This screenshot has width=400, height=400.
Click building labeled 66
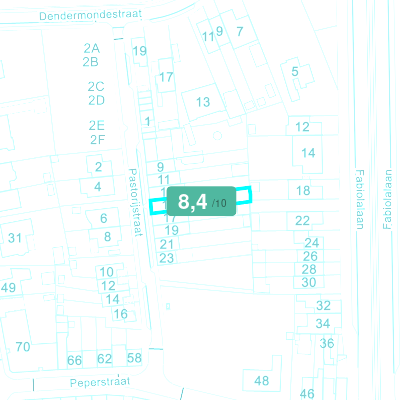point(74,360)
